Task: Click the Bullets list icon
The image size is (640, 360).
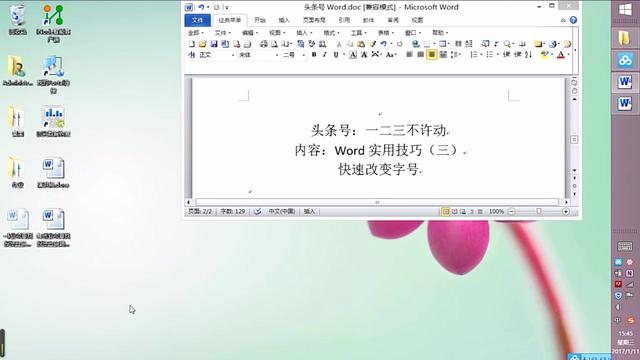Action: click(490, 55)
